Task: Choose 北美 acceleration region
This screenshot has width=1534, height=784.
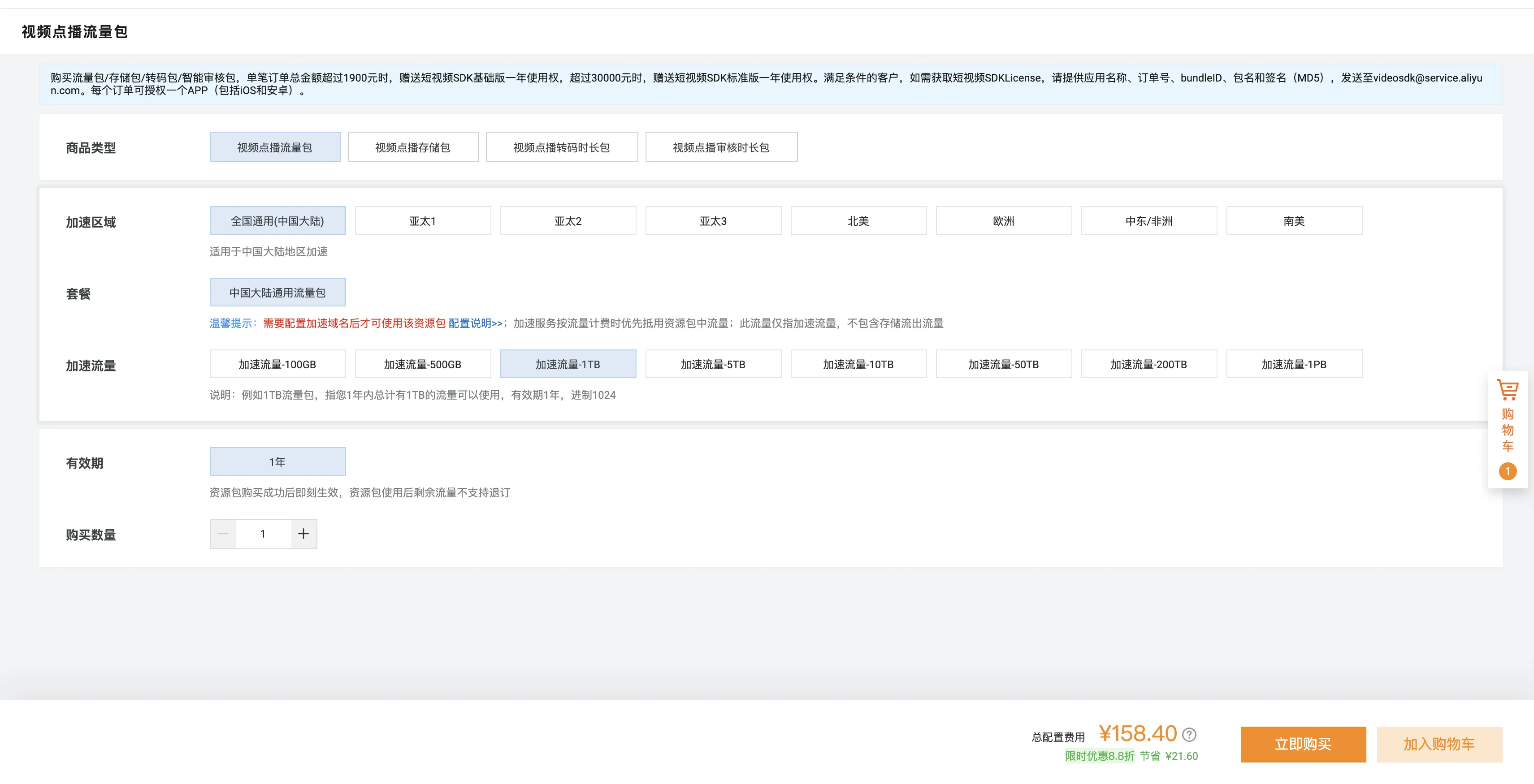Action: pyautogui.click(x=858, y=221)
